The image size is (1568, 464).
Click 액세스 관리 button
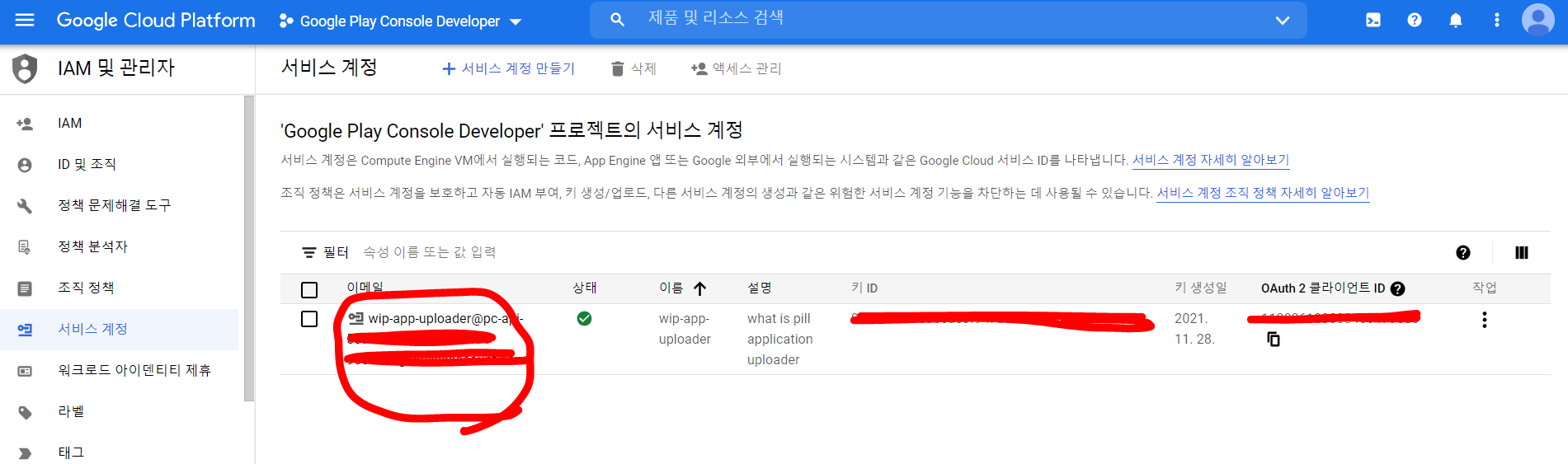pyautogui.click(x=736, y=68)
